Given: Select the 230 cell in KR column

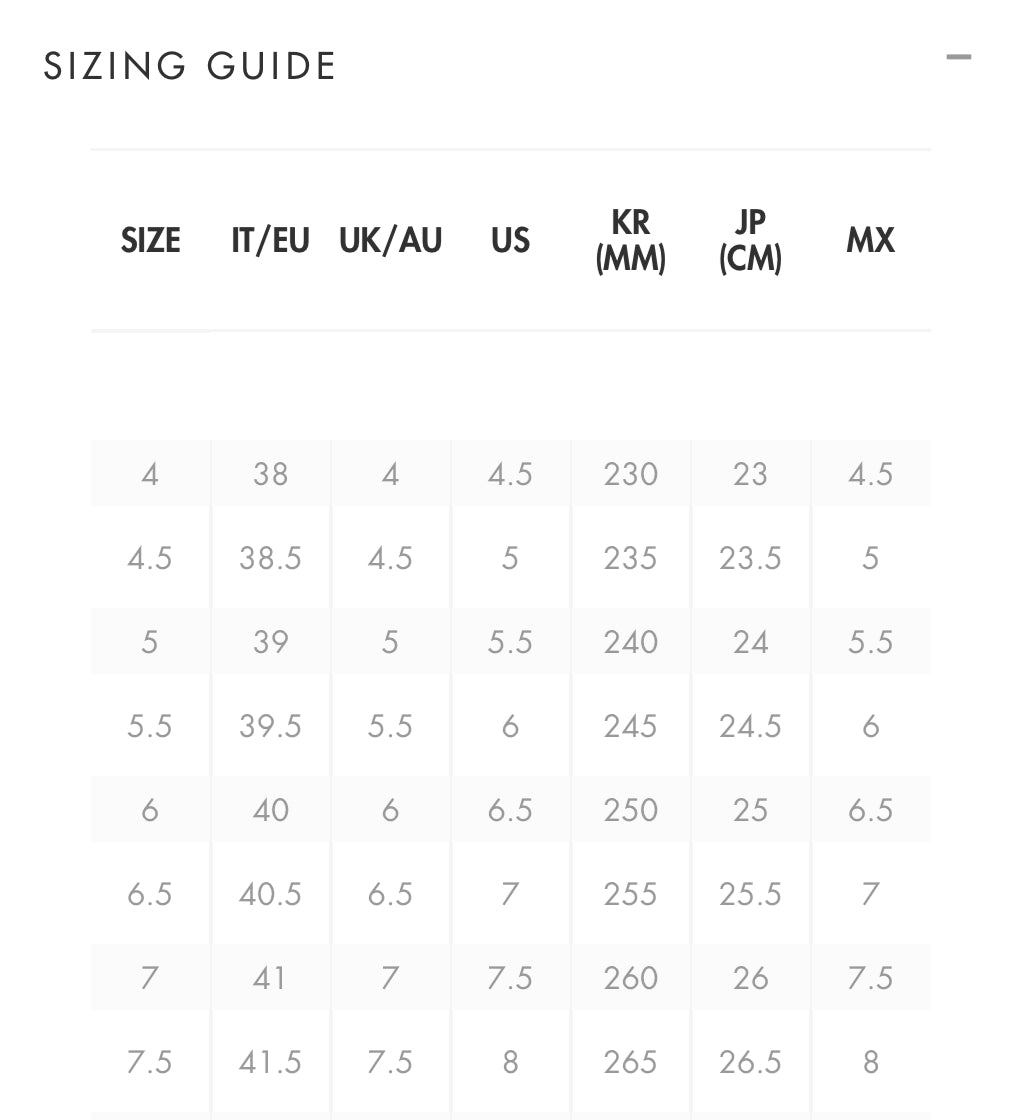Looking at the screenshot, I should pos(630,473).
